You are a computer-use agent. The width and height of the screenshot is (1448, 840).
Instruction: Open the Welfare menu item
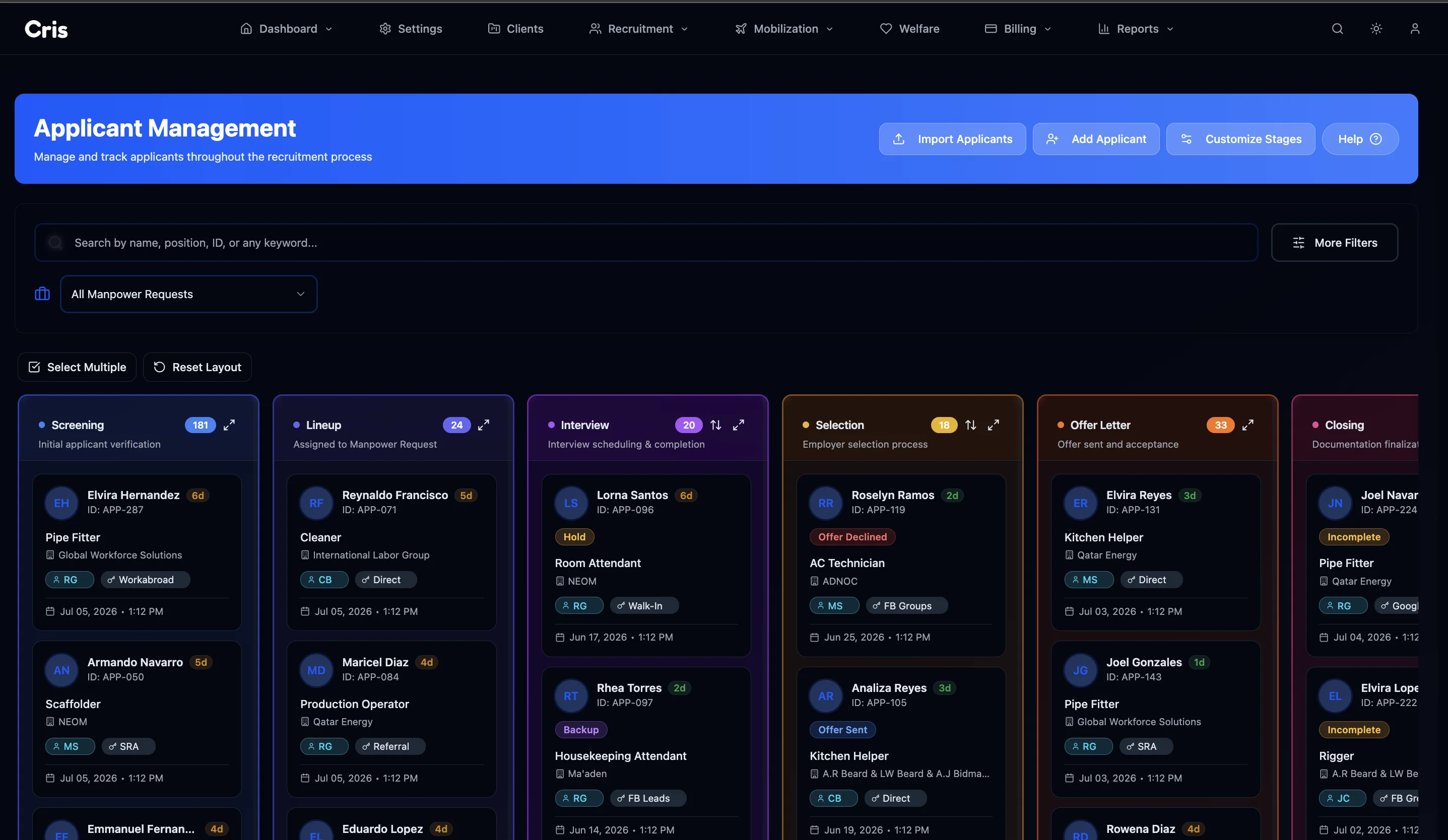[x=909, y=29]
